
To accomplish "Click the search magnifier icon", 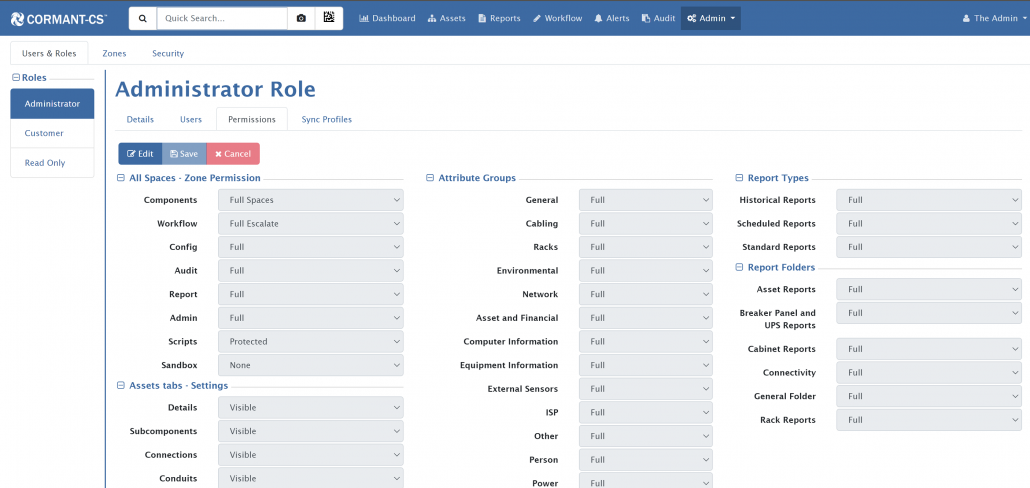I will (142, 18).
